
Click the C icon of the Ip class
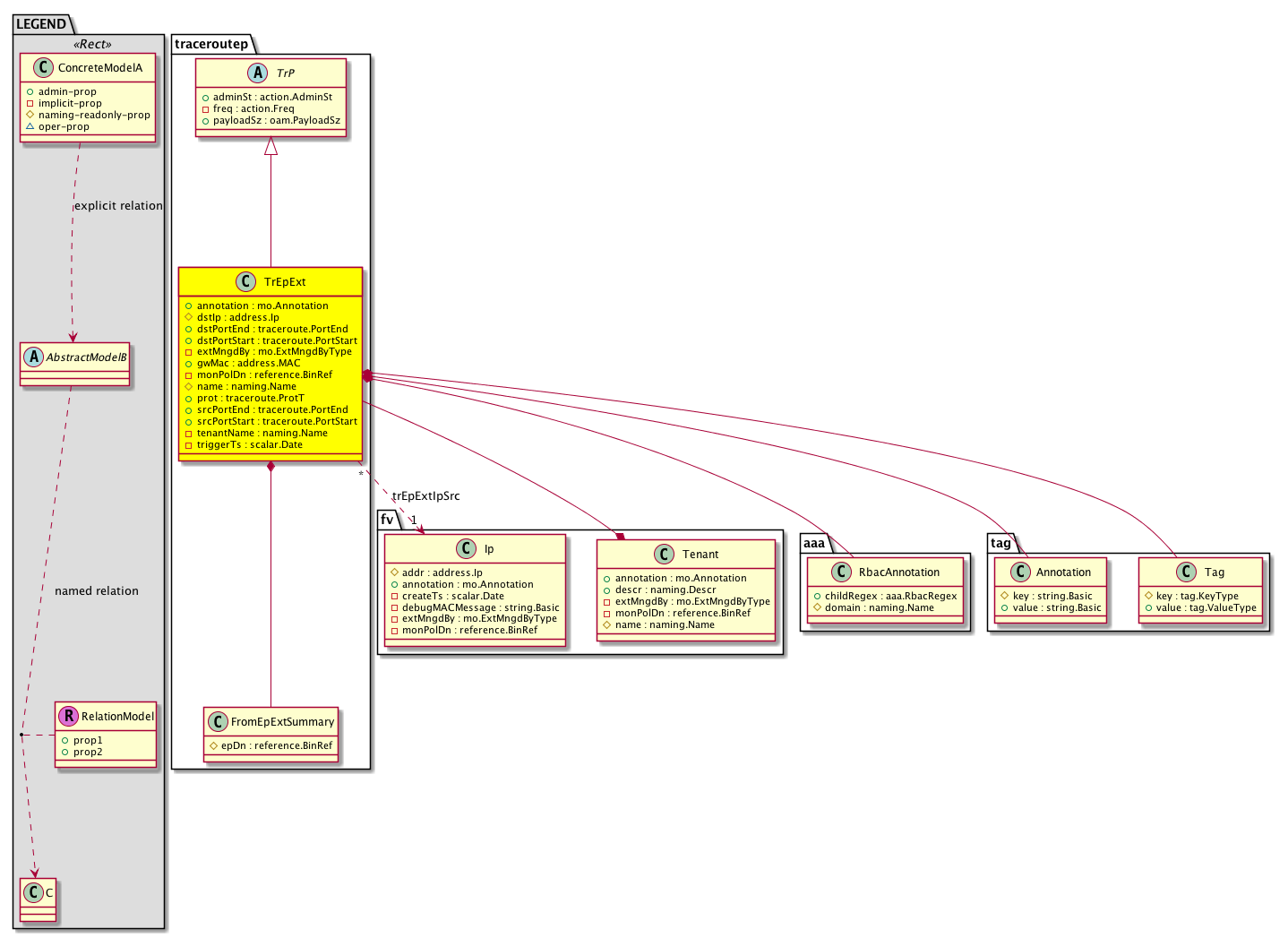tap(466, 549)
